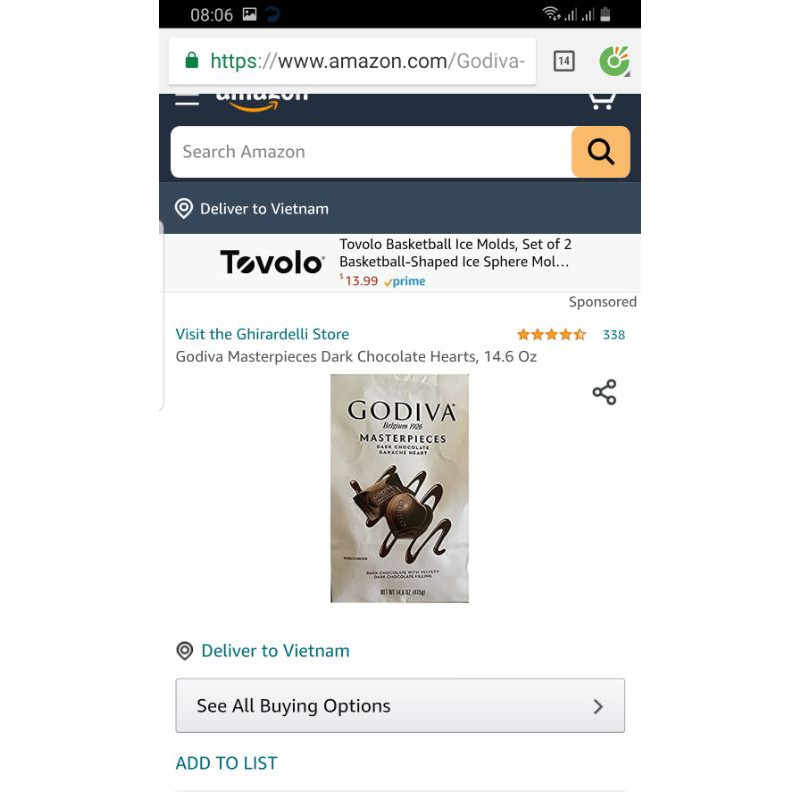Open browser tab switcher showing 14
The image size is (800, 800).
click(564, 61)
